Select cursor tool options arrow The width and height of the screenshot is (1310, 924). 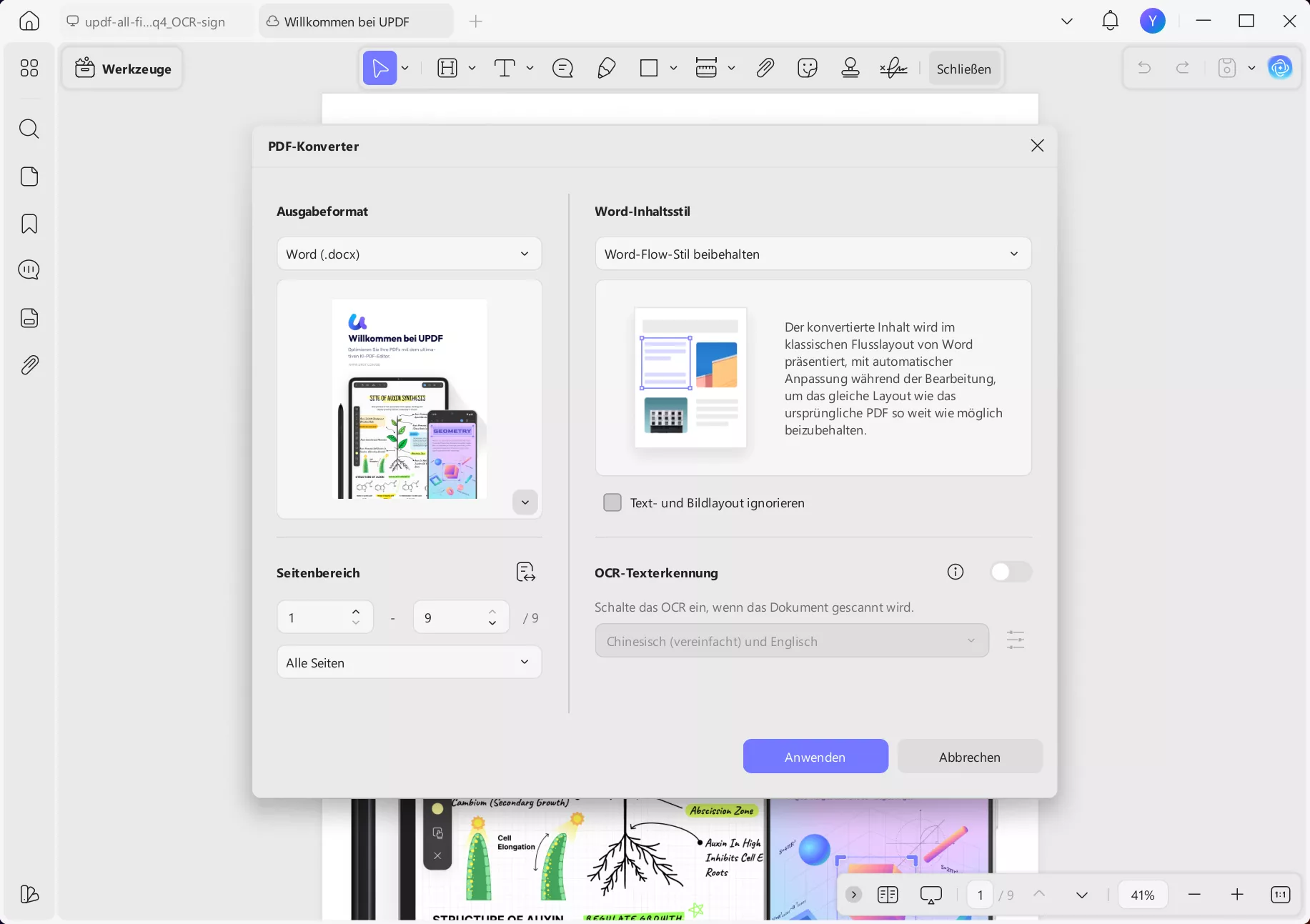tap(405, 69)
